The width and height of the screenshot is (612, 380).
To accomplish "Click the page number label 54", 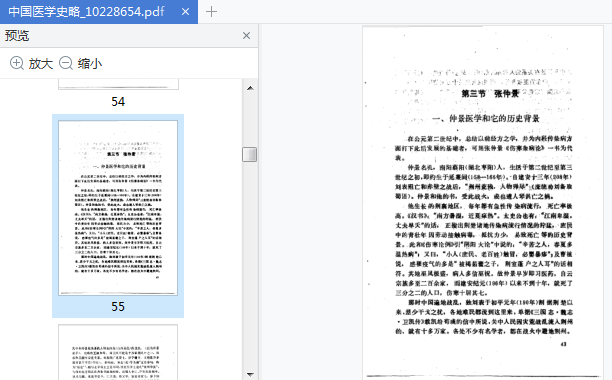I will 118,102.
